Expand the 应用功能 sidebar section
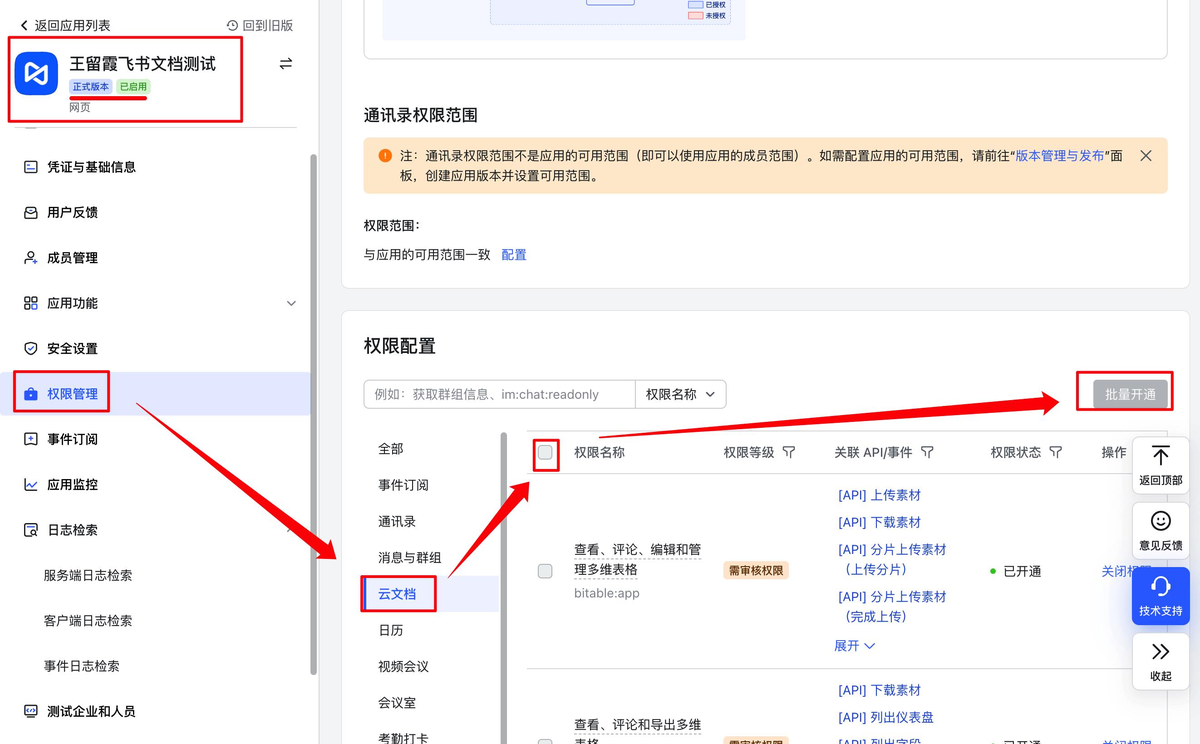Screen dimensions: 1200x744 click(291, 303)
